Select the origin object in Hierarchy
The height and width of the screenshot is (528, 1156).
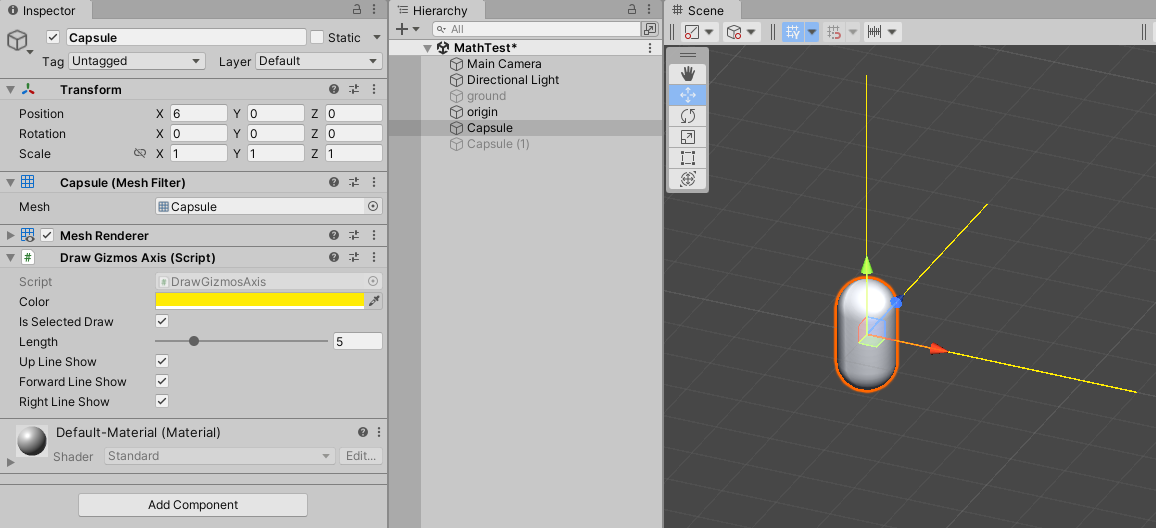coord(481,112)
